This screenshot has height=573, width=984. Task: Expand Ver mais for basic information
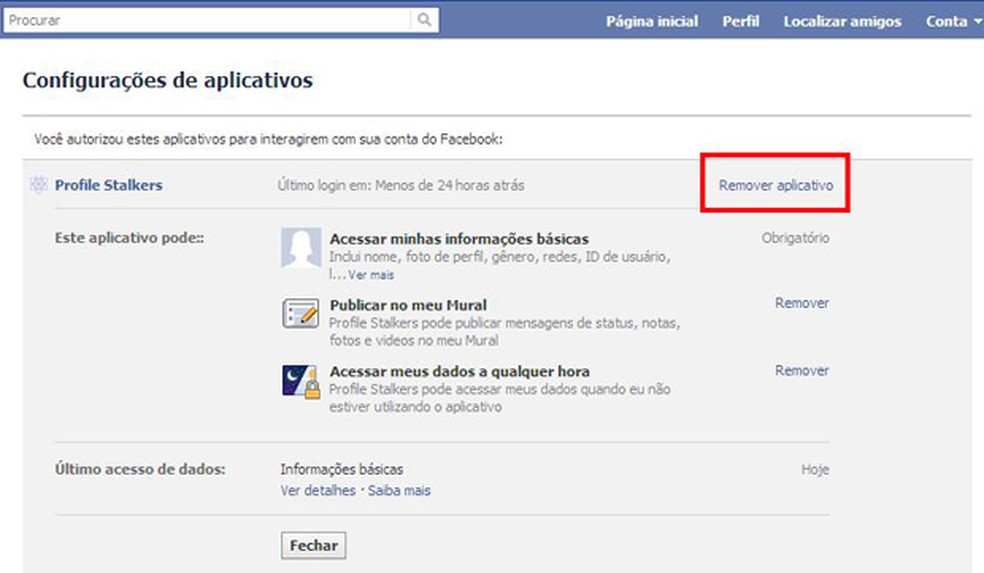click(371, 275)
